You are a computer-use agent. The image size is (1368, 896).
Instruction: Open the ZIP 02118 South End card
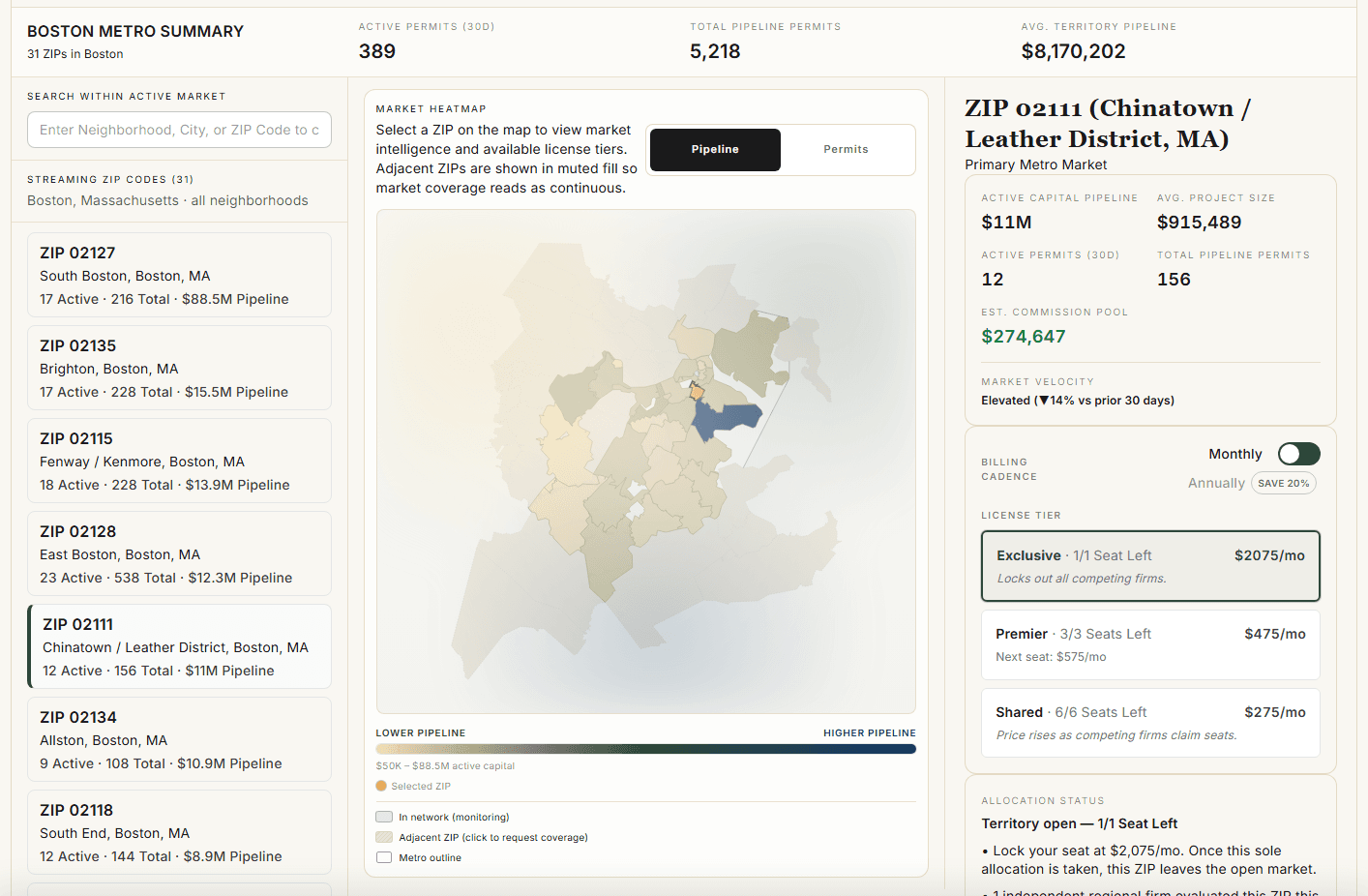[x=179, y=832]
